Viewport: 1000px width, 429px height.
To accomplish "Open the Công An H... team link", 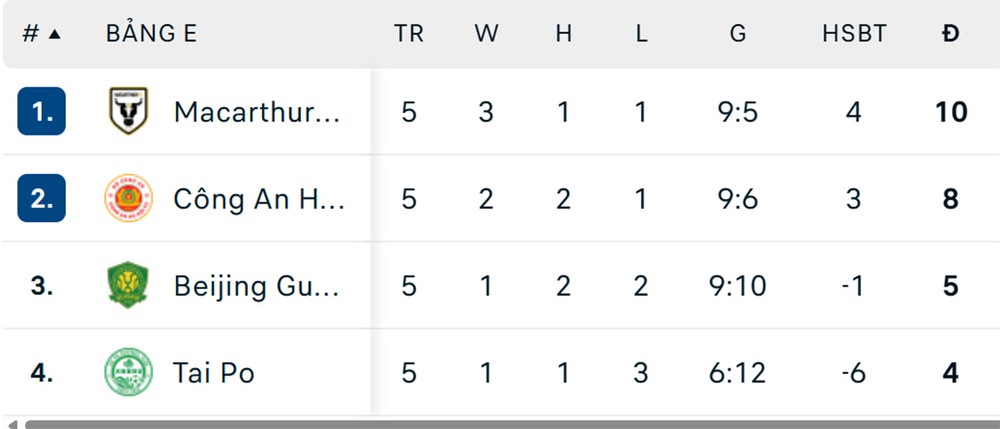I will coord(259,198).
